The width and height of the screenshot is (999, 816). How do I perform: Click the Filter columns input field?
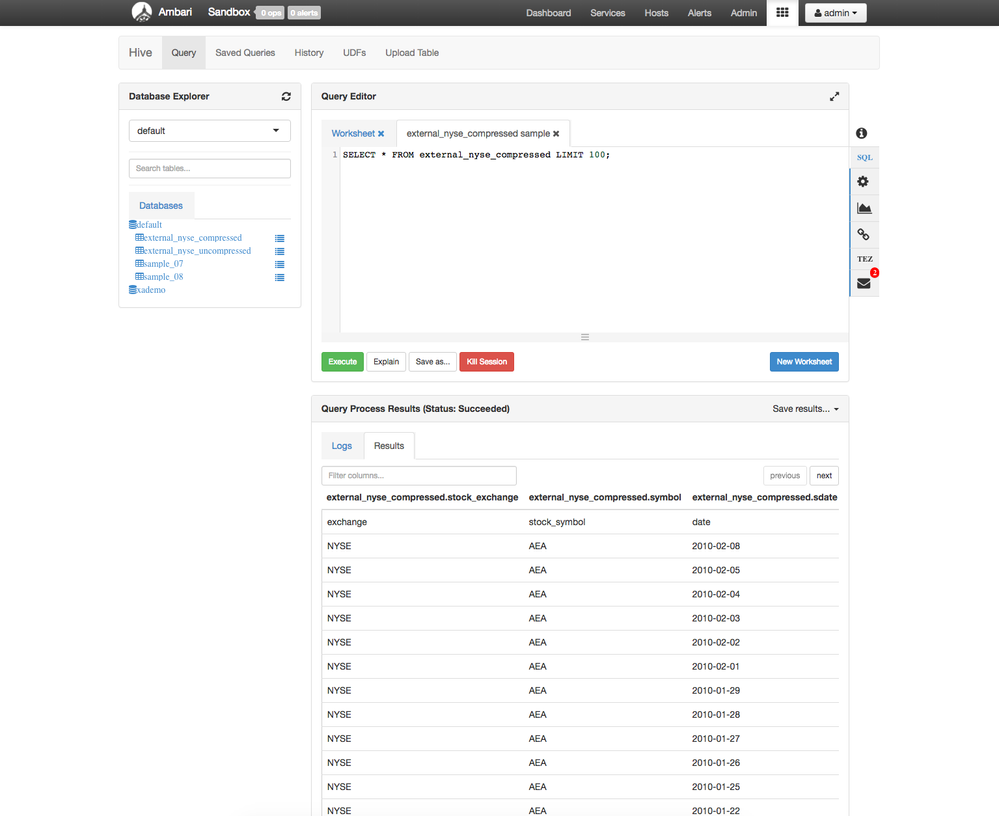pos(418,475)
